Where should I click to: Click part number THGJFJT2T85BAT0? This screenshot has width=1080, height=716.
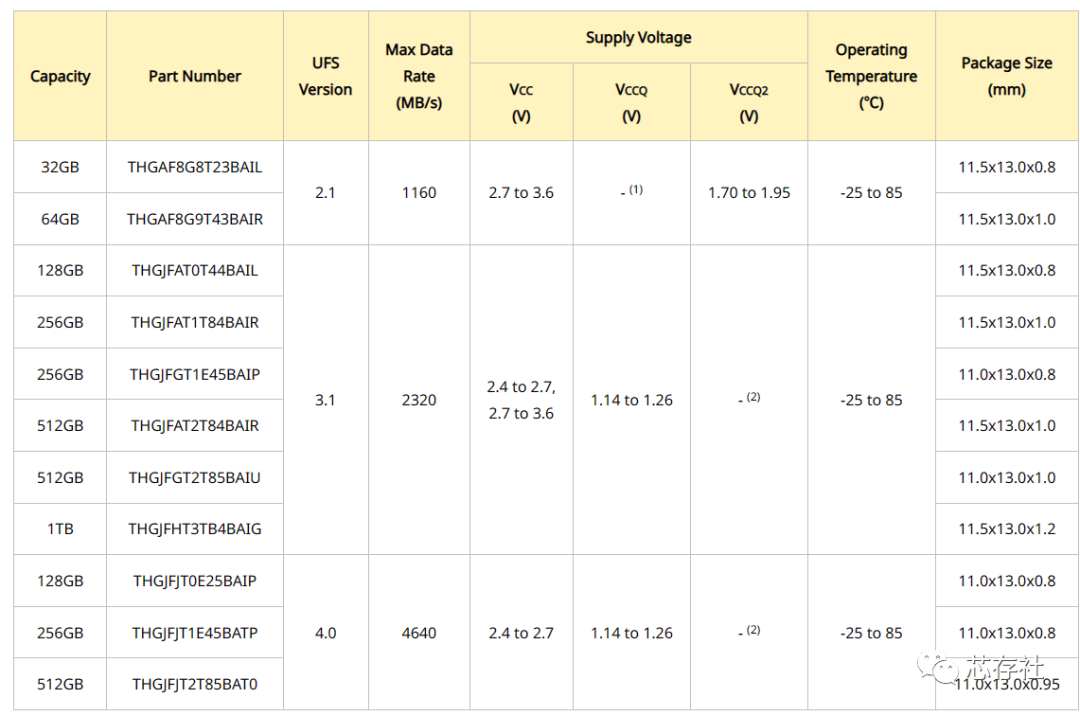(x=195, y=684)
